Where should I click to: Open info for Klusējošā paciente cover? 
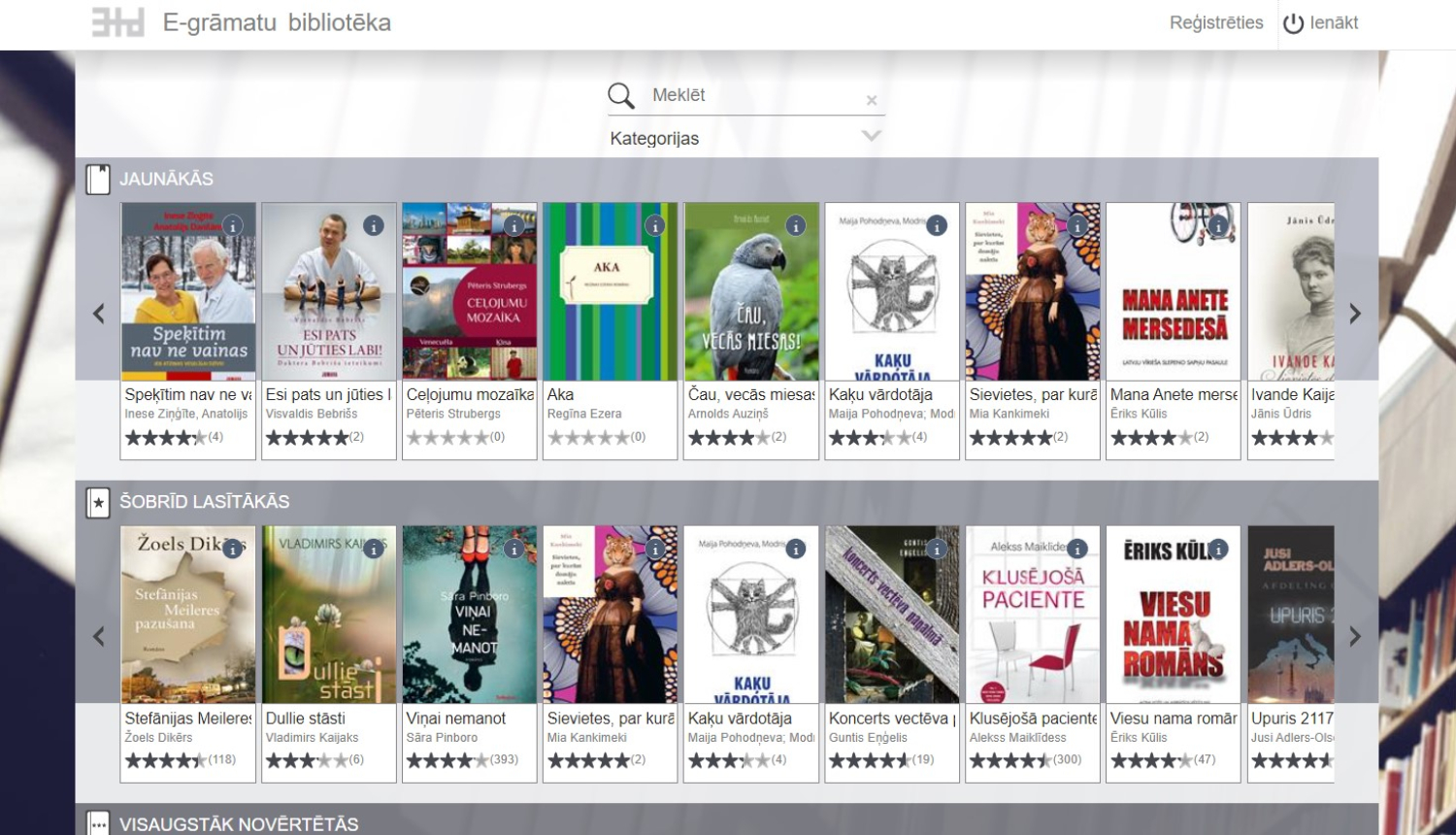click(x=1077, y=547)
